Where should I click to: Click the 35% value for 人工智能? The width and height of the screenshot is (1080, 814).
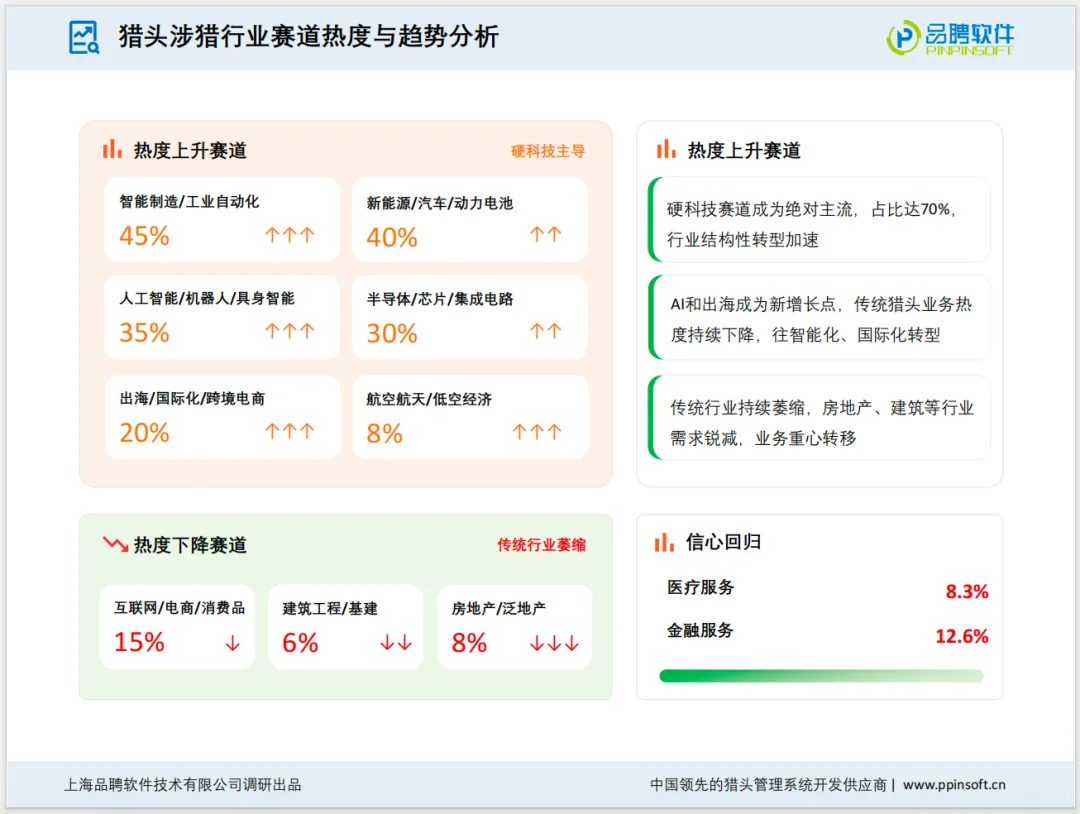click(144, 333)
